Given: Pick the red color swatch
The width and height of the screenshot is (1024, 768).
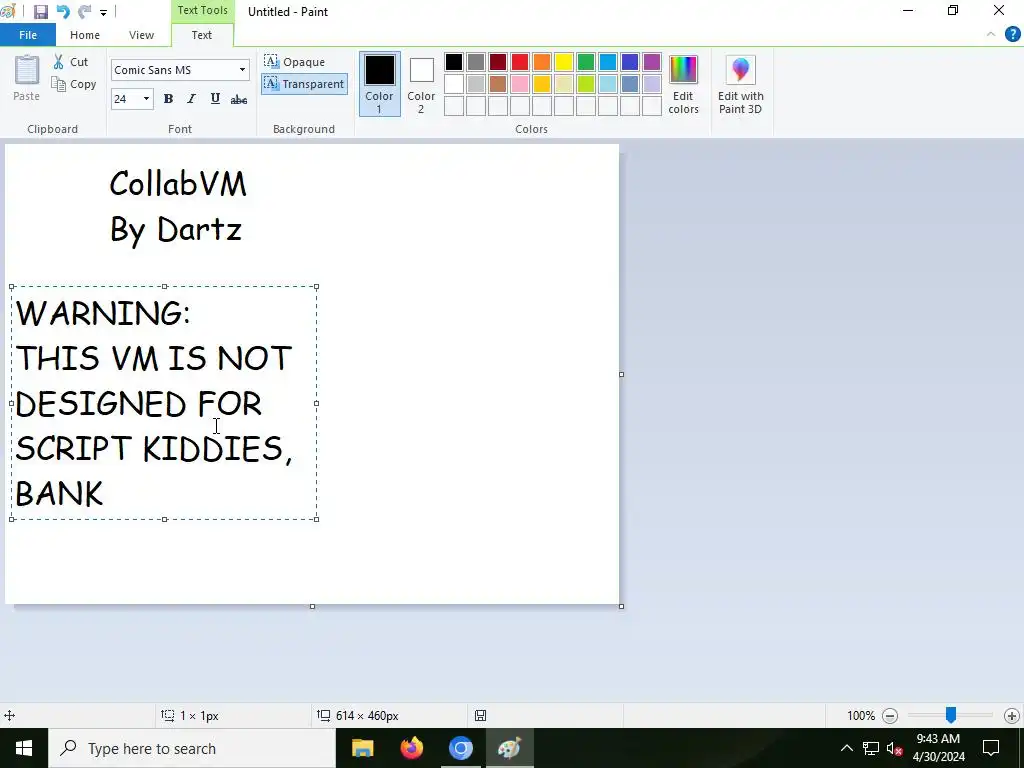Looking at the screenshot, I should point(520,62).
